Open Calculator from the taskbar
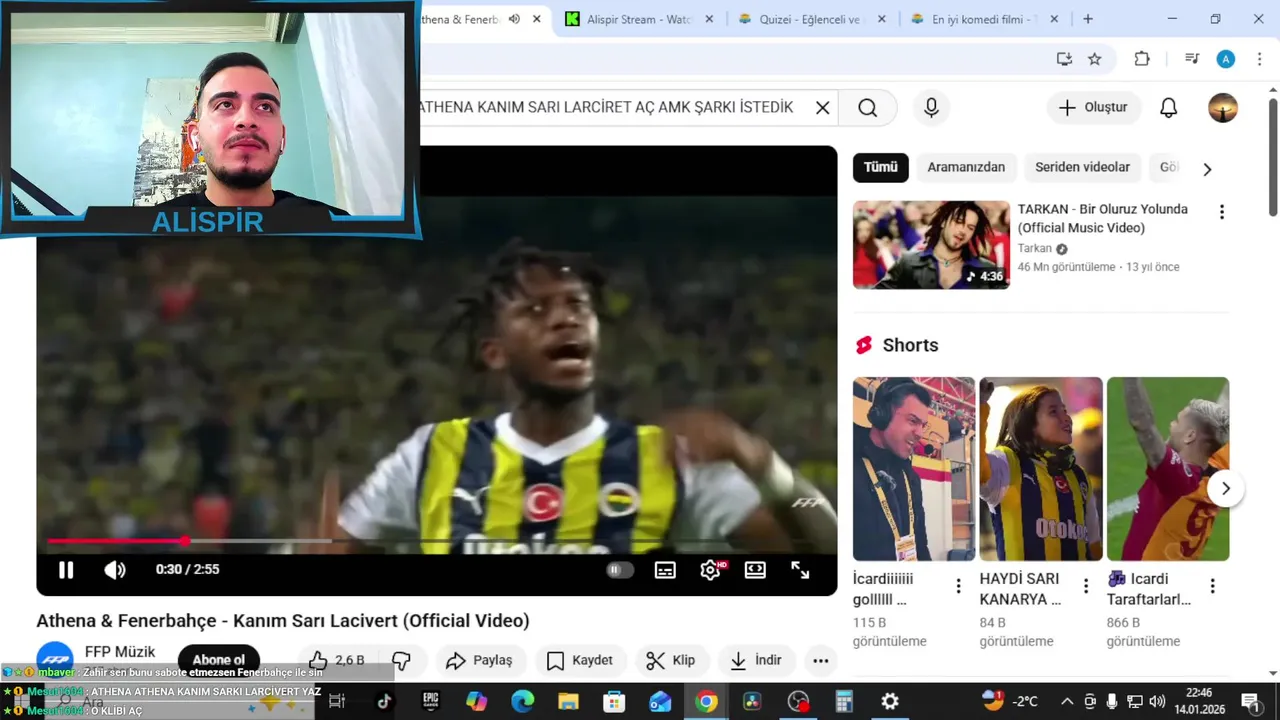 (844, 702)
